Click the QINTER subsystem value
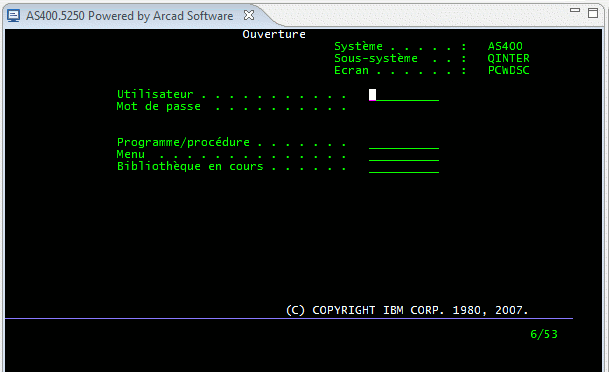Viewport: 609px width, 372px height. point(508,58)
